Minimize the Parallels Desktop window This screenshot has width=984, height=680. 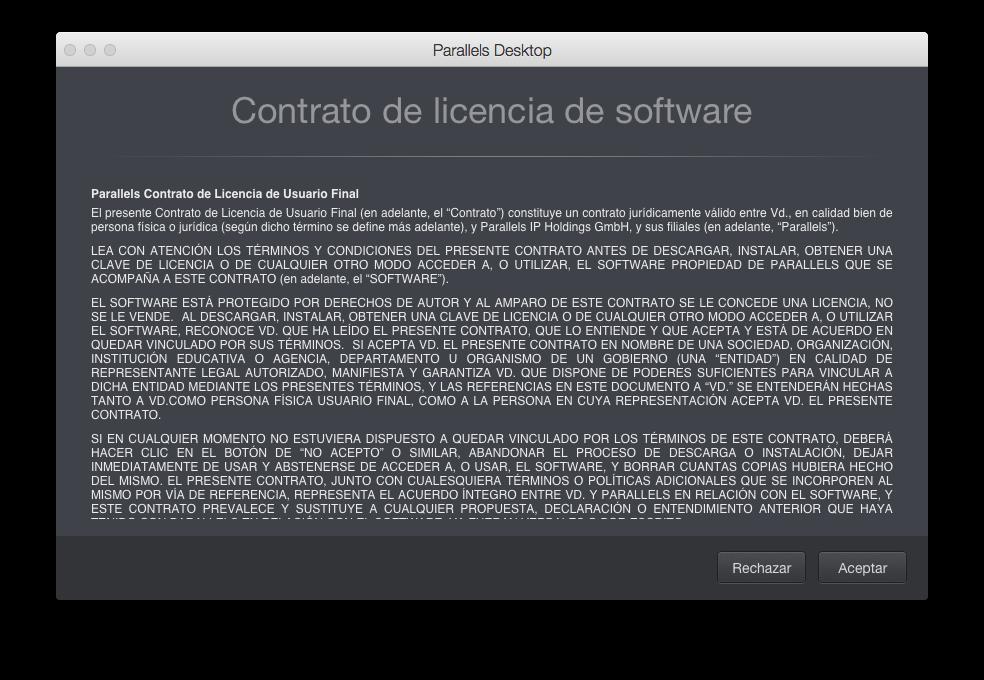click(90, 50)
